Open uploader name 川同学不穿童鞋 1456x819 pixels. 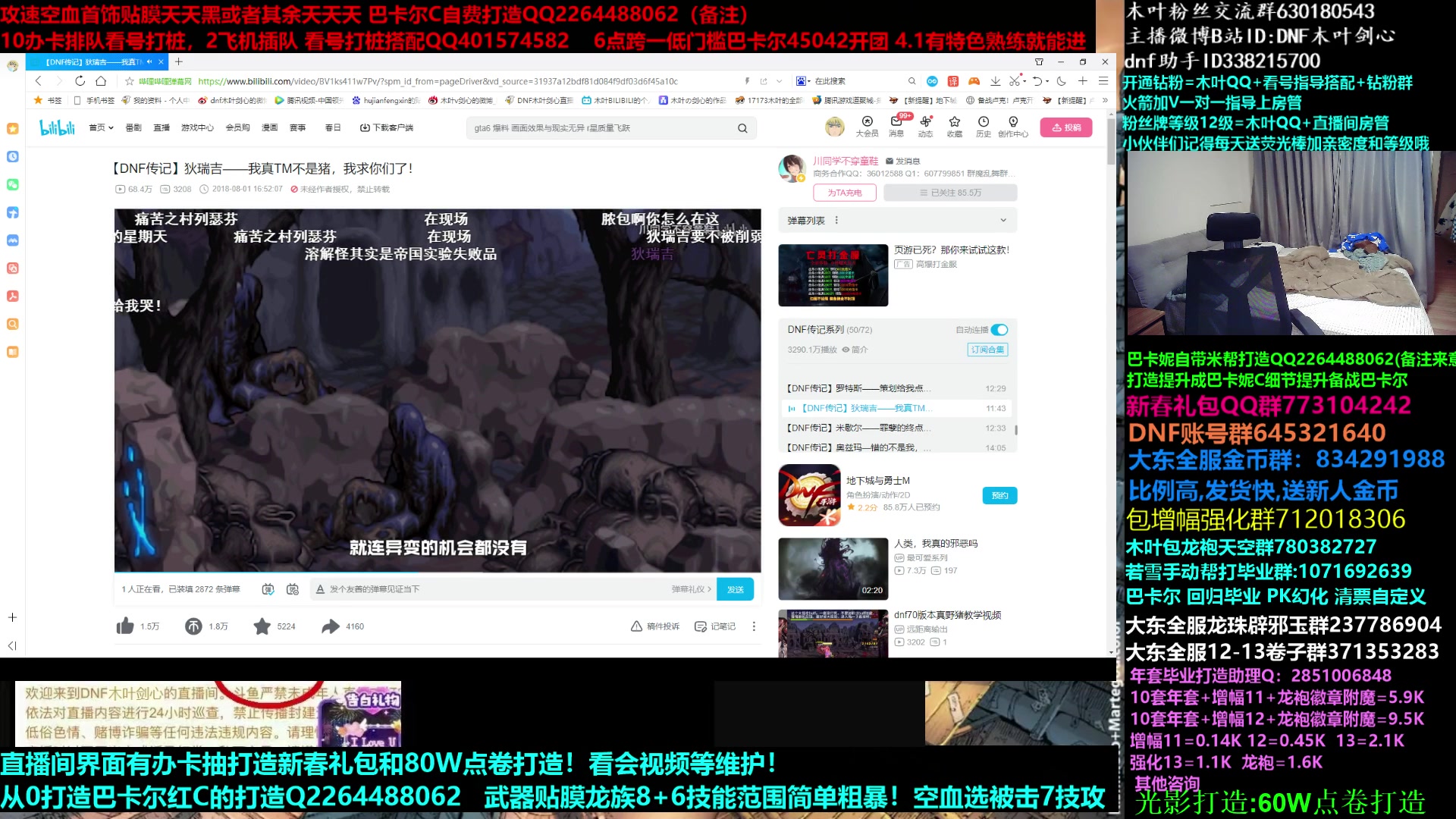point(846,161)
